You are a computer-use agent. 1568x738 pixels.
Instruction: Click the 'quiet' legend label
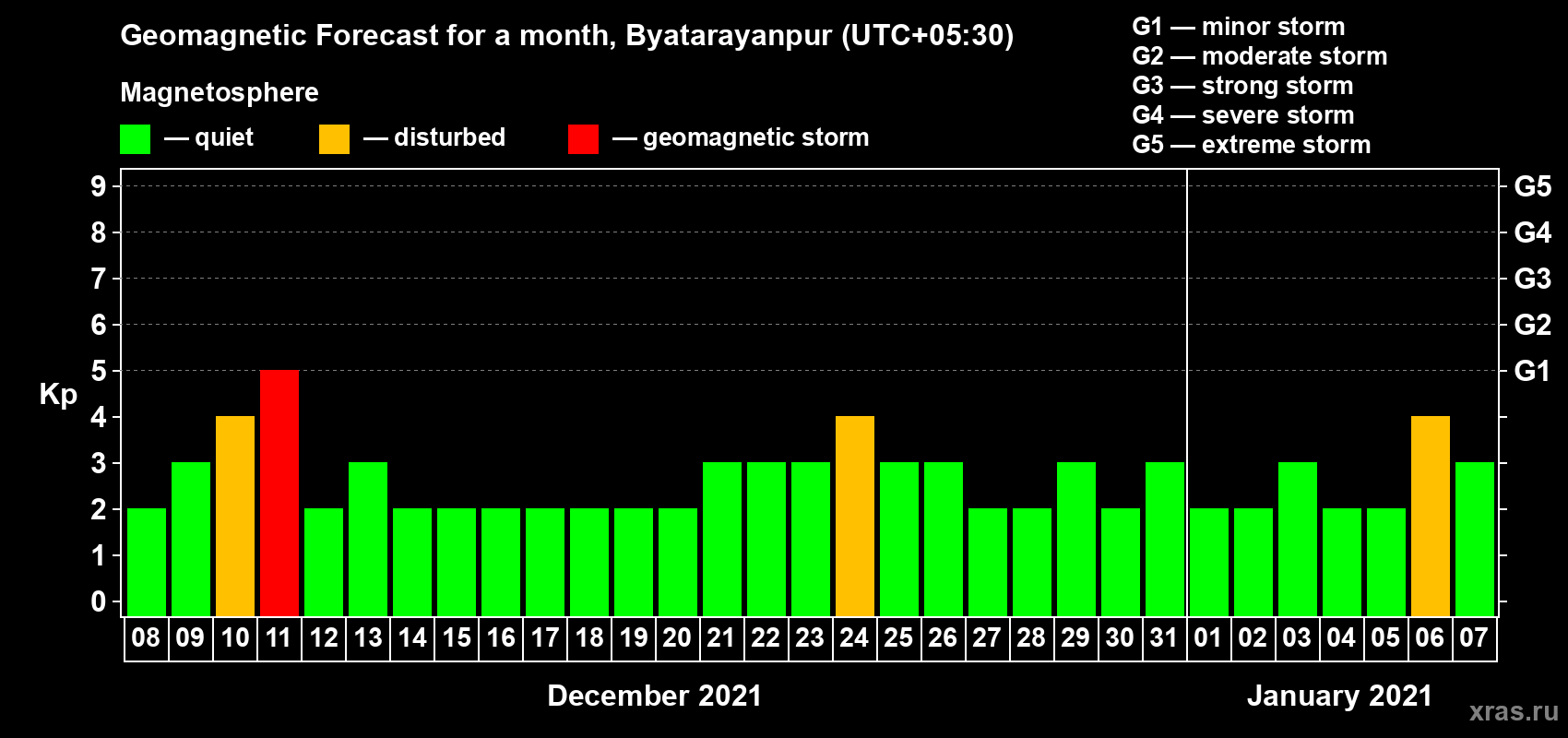coord(224,137)
